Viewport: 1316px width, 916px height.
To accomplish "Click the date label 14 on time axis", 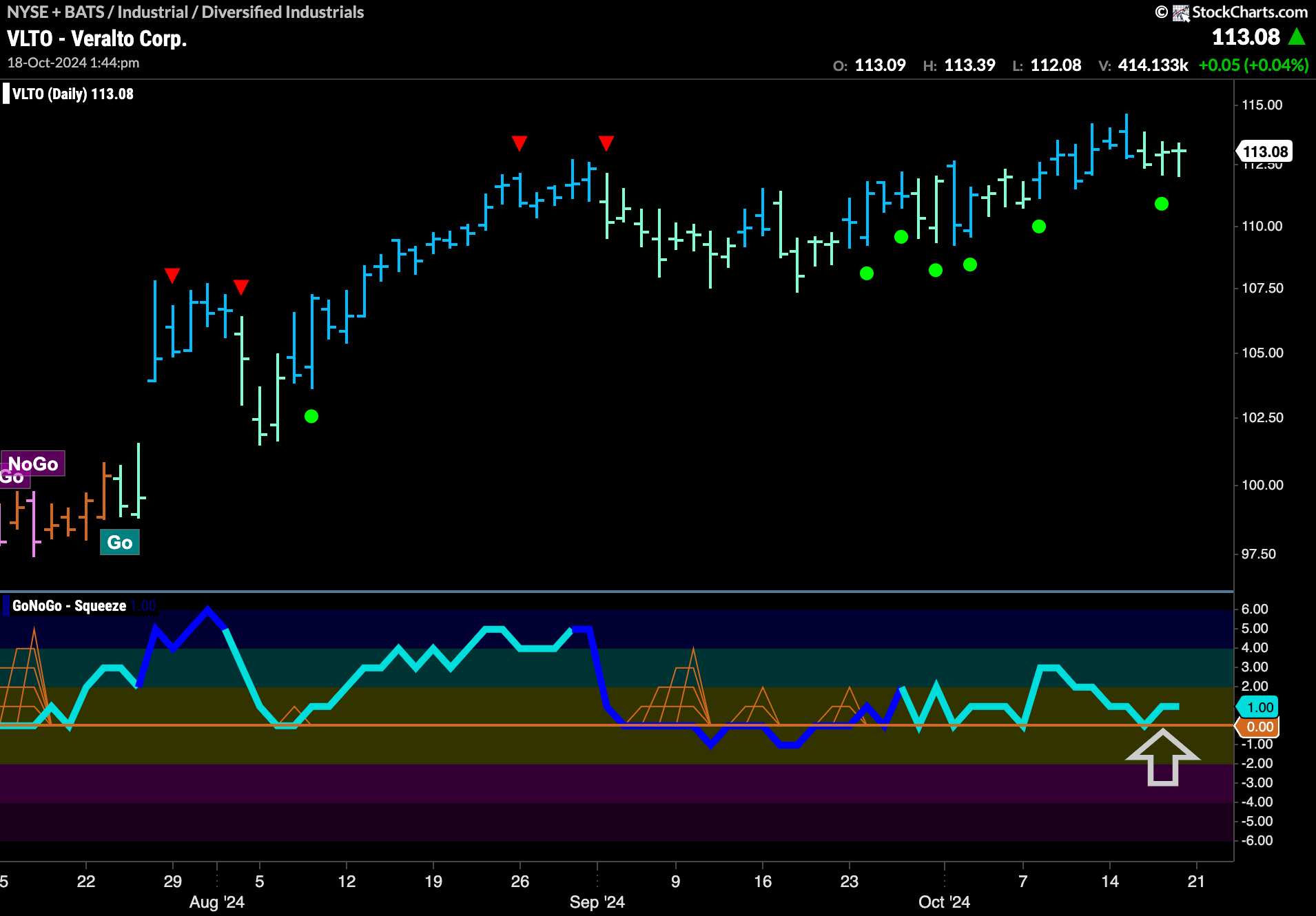I will coord(1110,882).
